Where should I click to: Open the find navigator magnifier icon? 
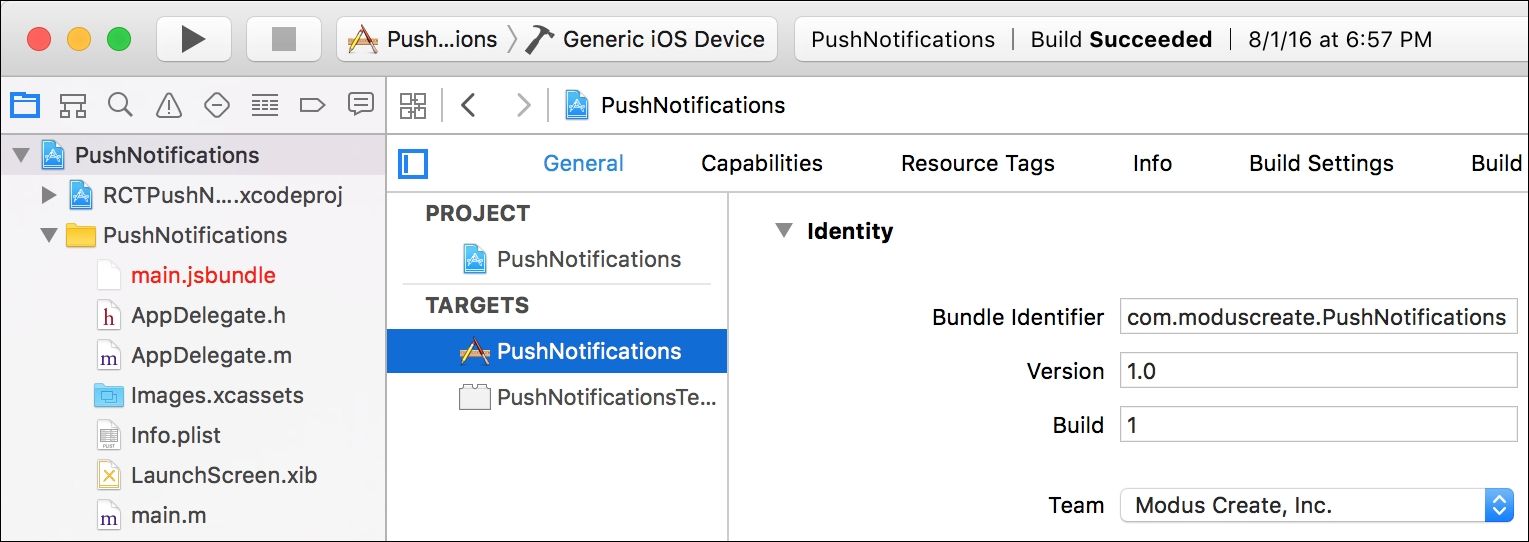click(x=121, y=104)
